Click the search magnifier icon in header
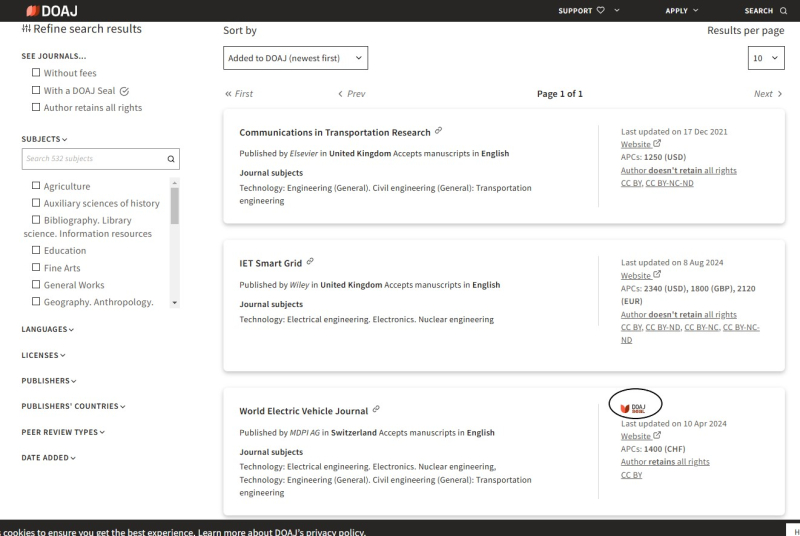The image size is (800, 536). (783, 11)
